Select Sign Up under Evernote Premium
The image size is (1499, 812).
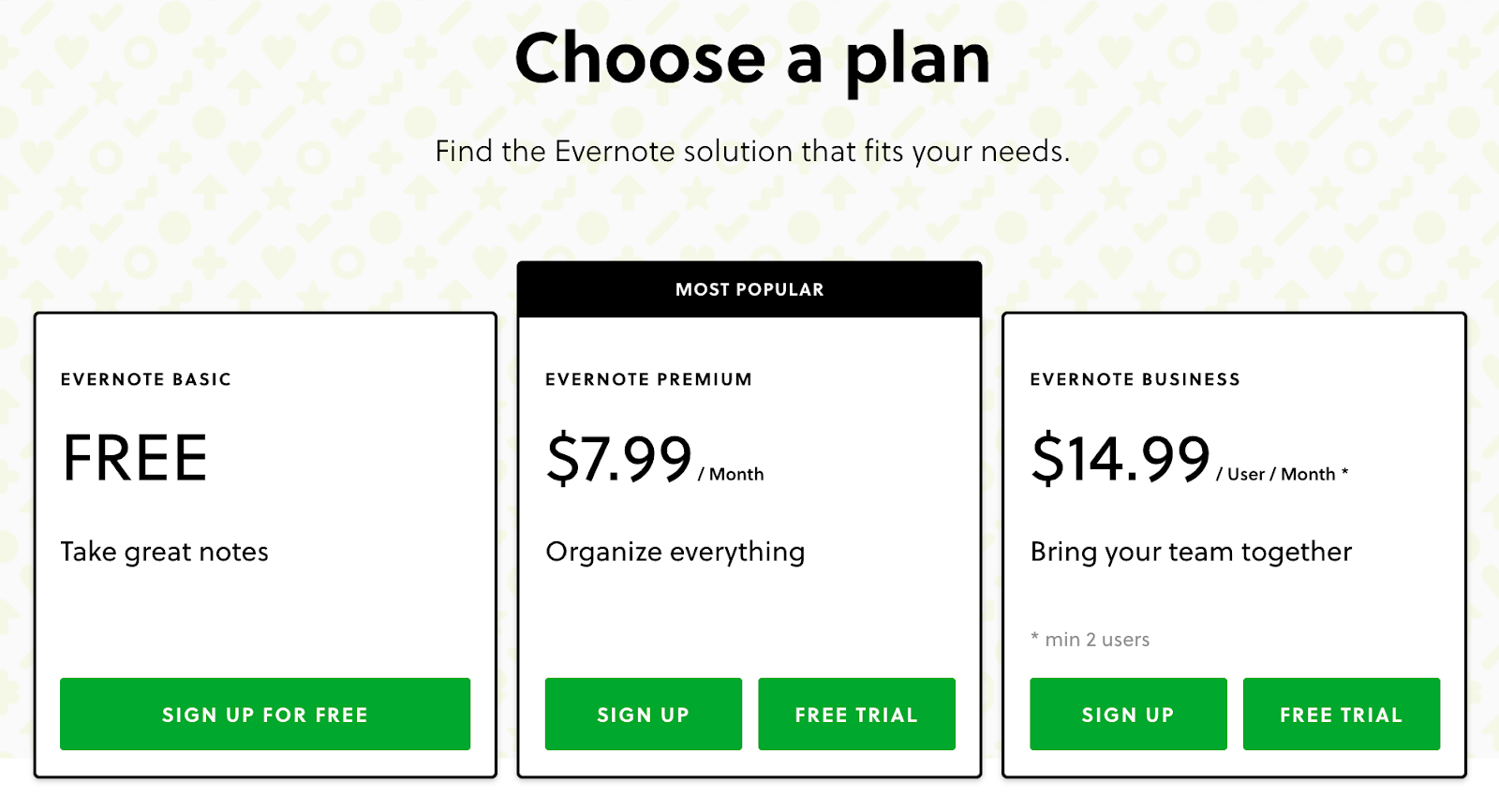click(x=644, y=714)
